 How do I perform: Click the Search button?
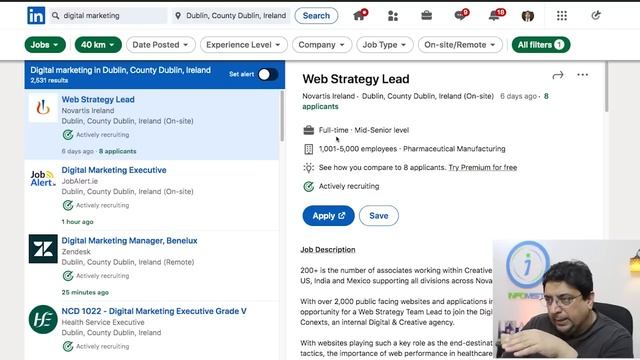pyautogui.click(x=316, y=16)
